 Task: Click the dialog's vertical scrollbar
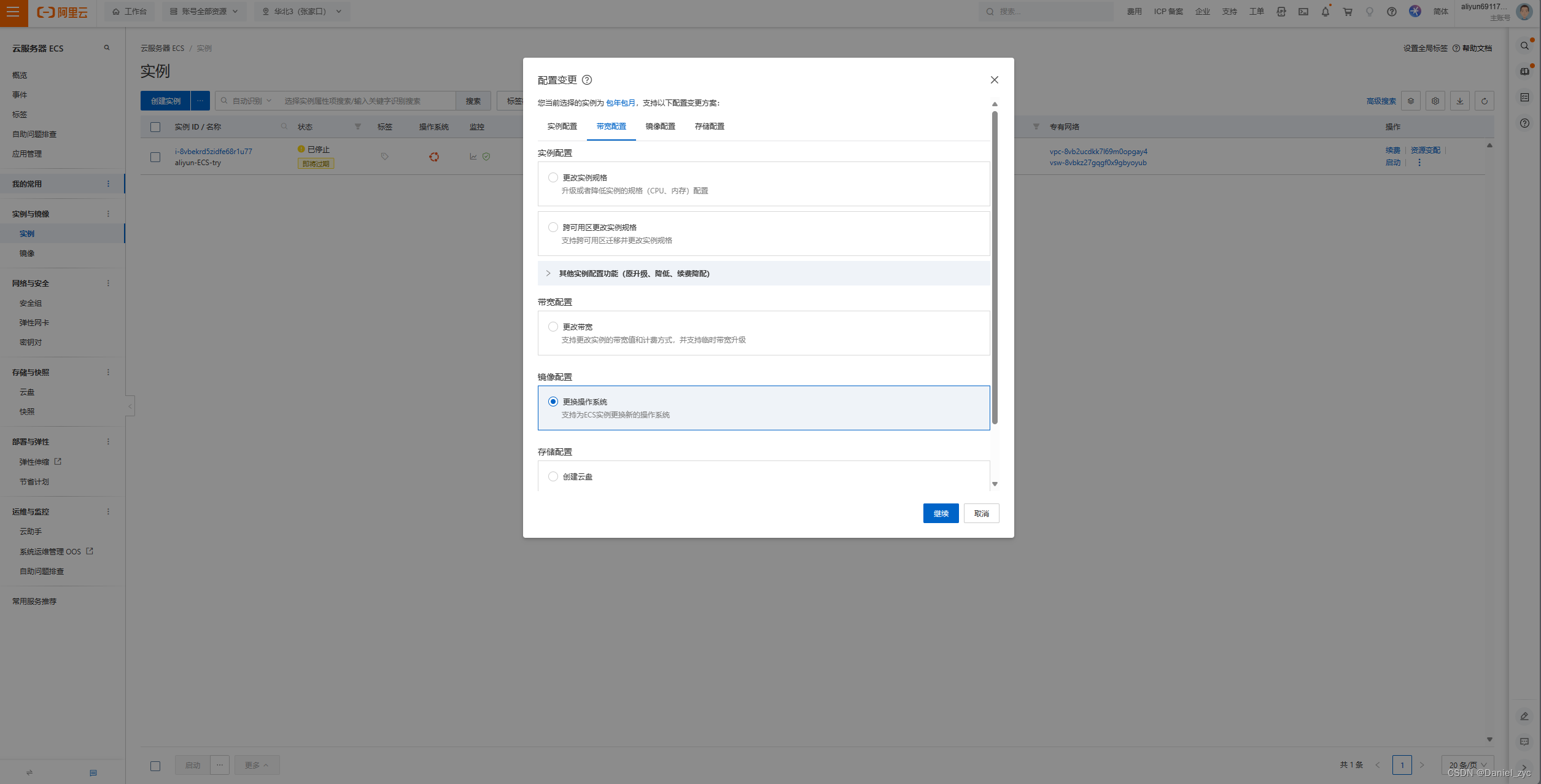point(995,268)
